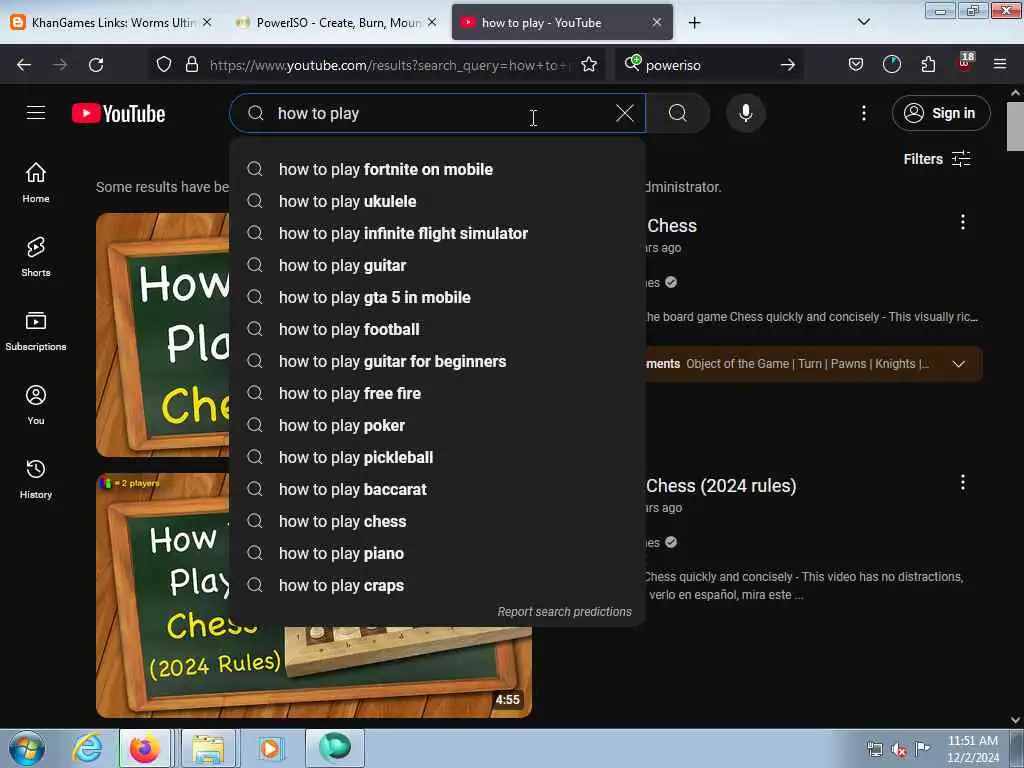Open History from the sidebar
Image resolution: width=1024 pixels, height=768 pixels.
pyautogui.click(x=36, y=479)
